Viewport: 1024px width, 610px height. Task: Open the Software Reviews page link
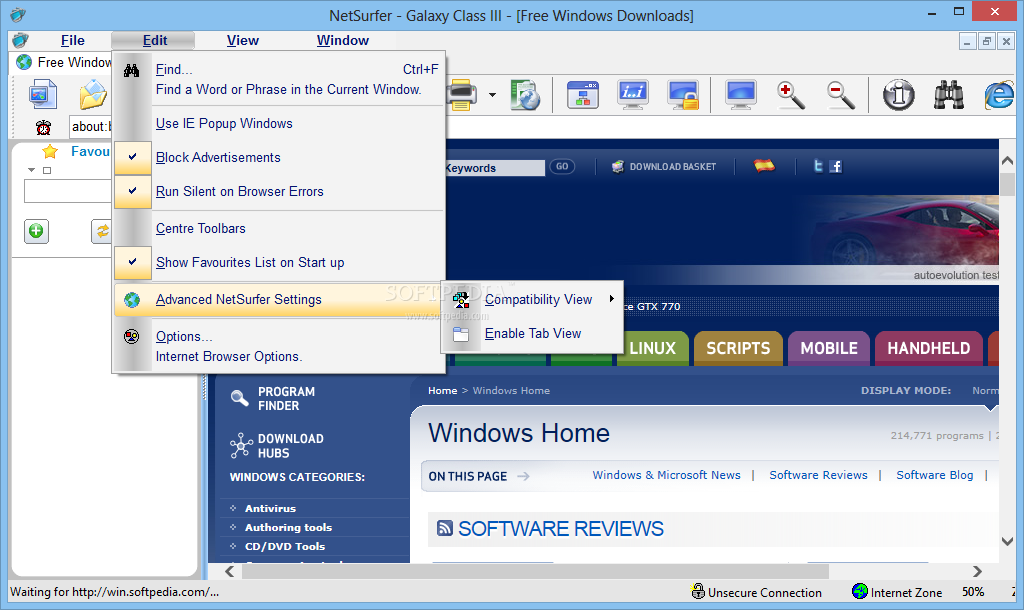click(818, 475)
